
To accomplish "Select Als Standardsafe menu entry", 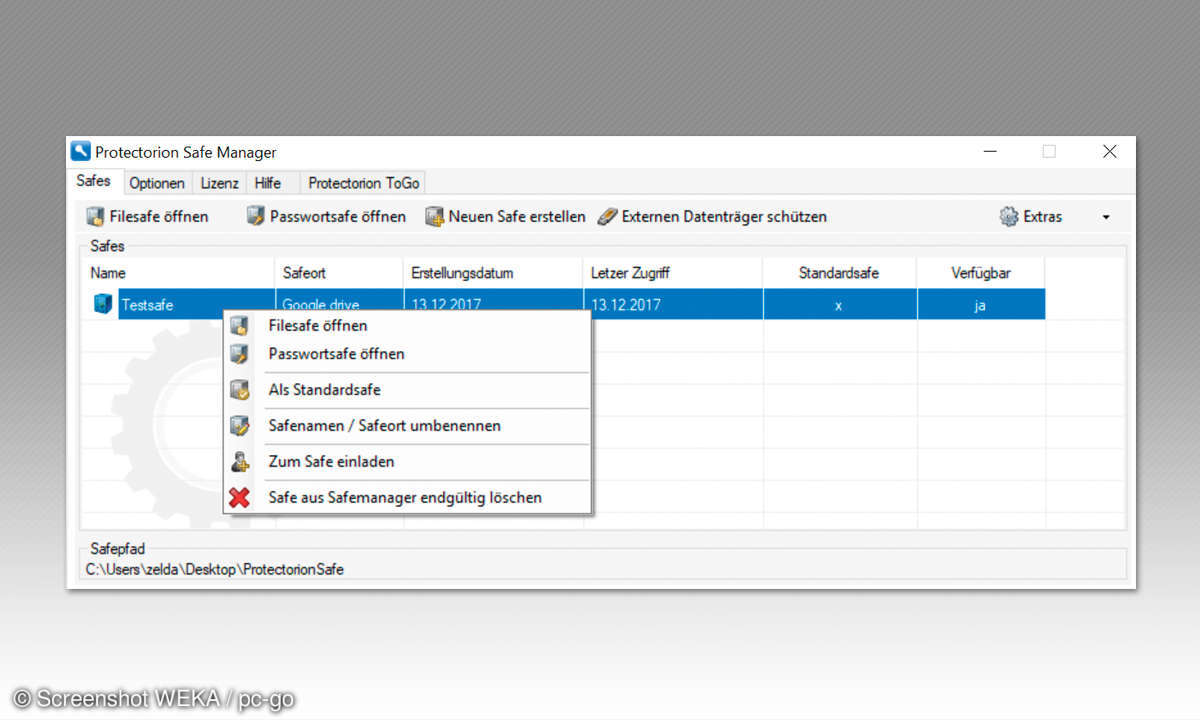I will (407, 390).
